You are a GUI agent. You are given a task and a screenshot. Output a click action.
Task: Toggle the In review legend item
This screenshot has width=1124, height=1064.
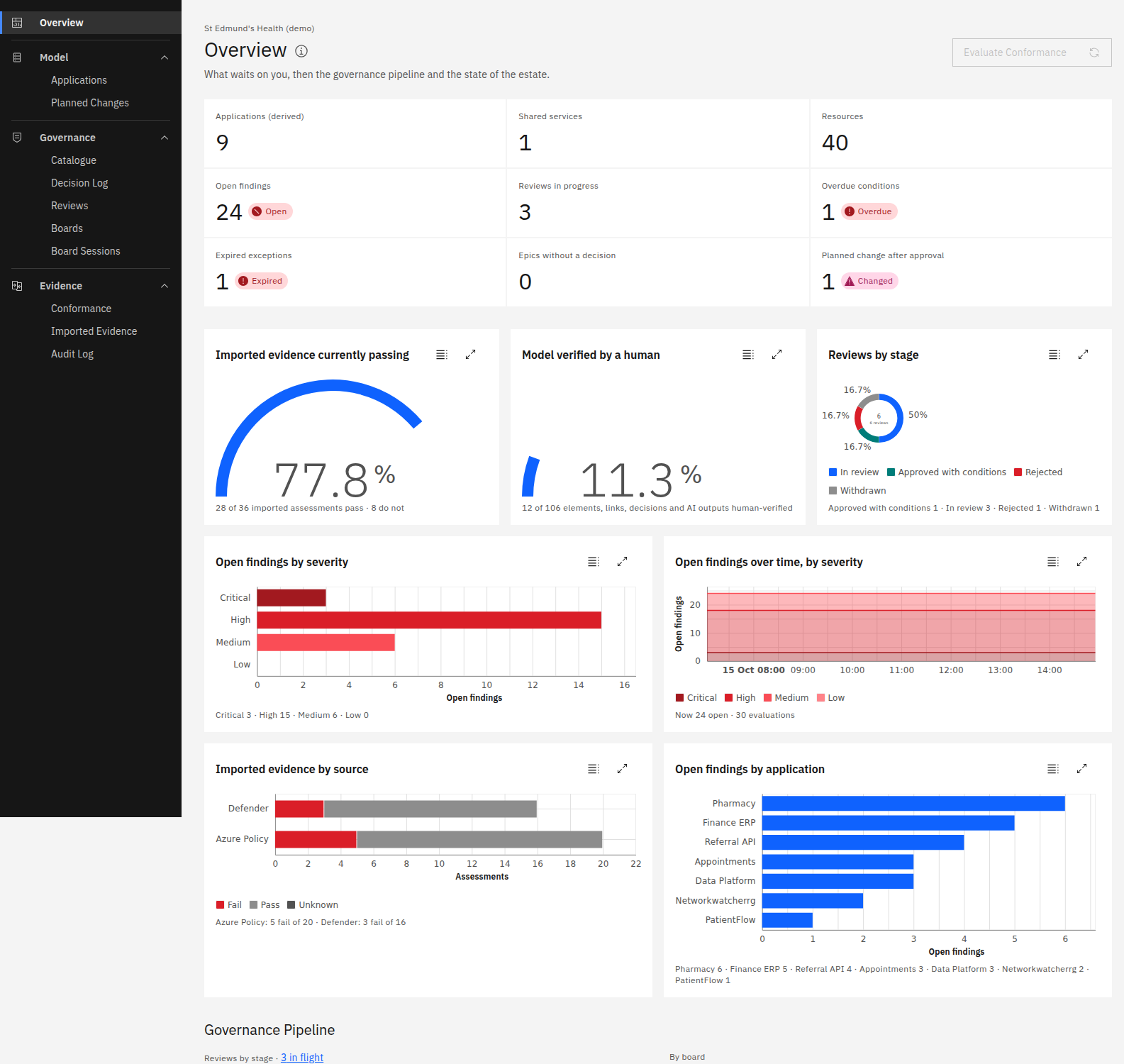854,472
